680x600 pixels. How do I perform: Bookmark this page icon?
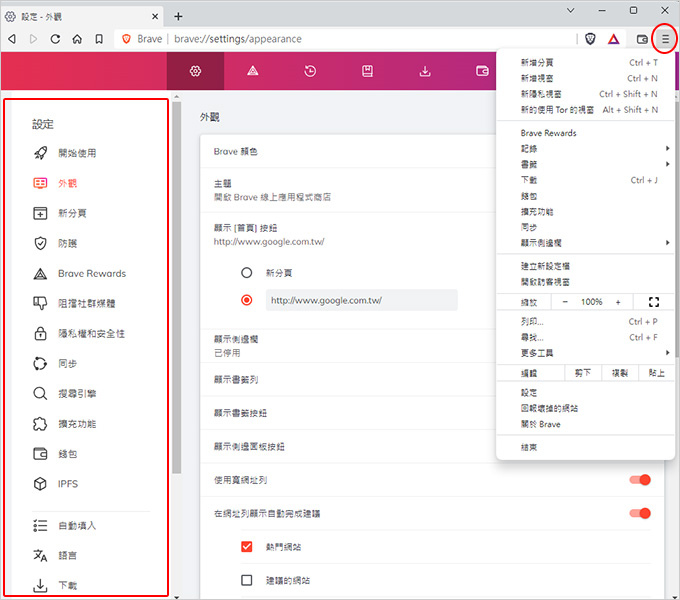pyautogui.click(x=99, y=39)
